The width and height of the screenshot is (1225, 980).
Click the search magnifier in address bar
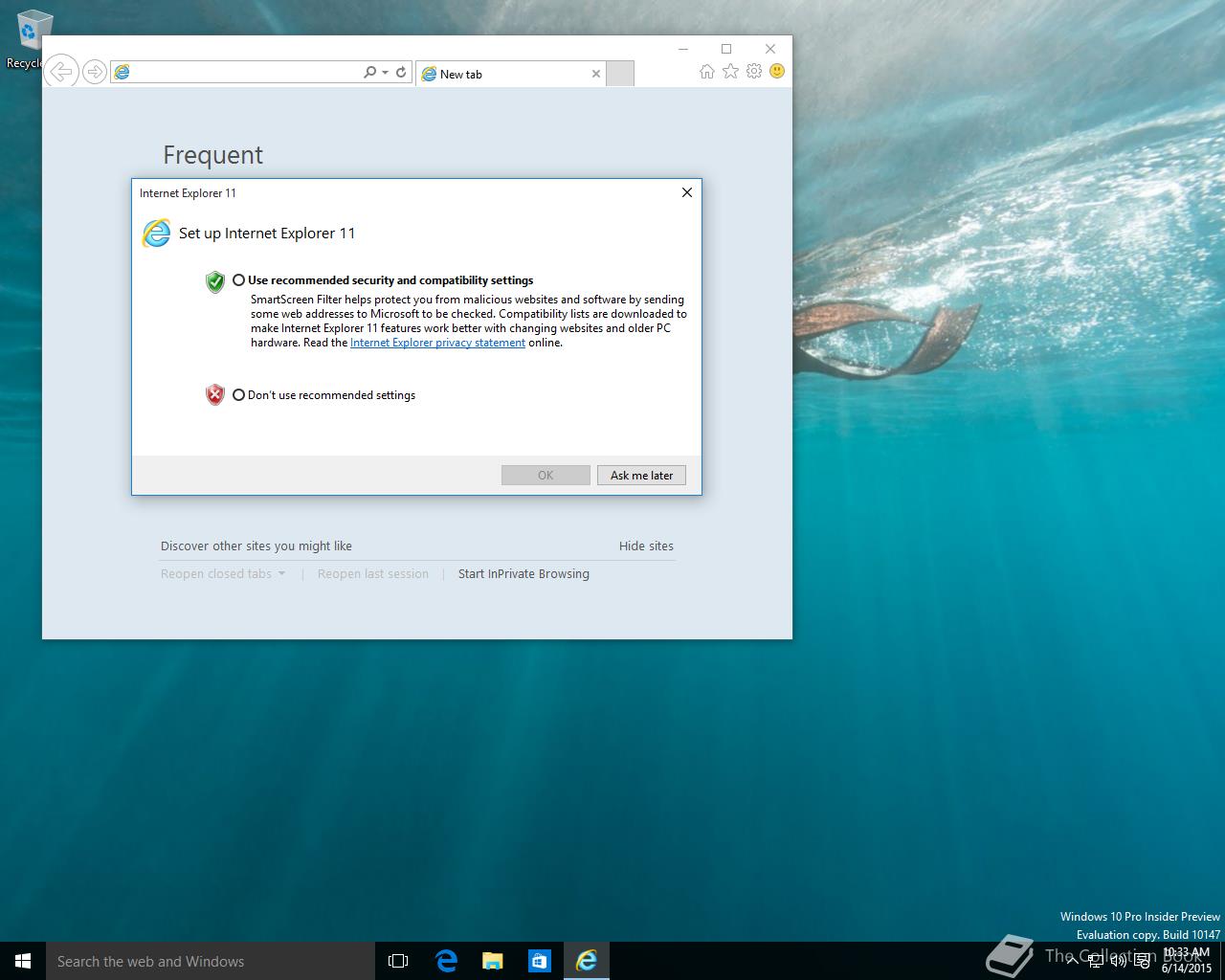tap(369, 72)
